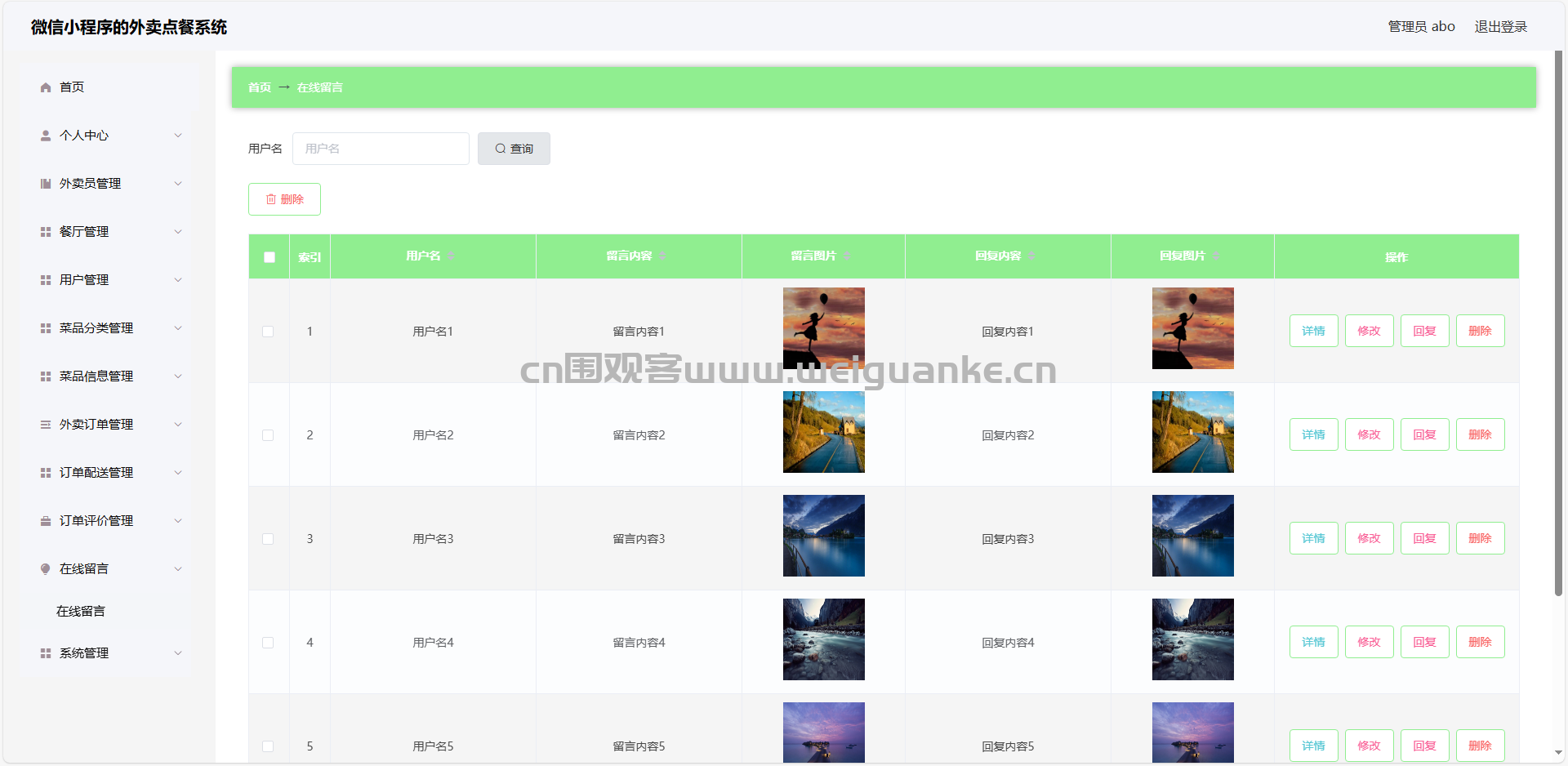
Task: Expand the 系统管理 chevron
Action: coord(178,653)
